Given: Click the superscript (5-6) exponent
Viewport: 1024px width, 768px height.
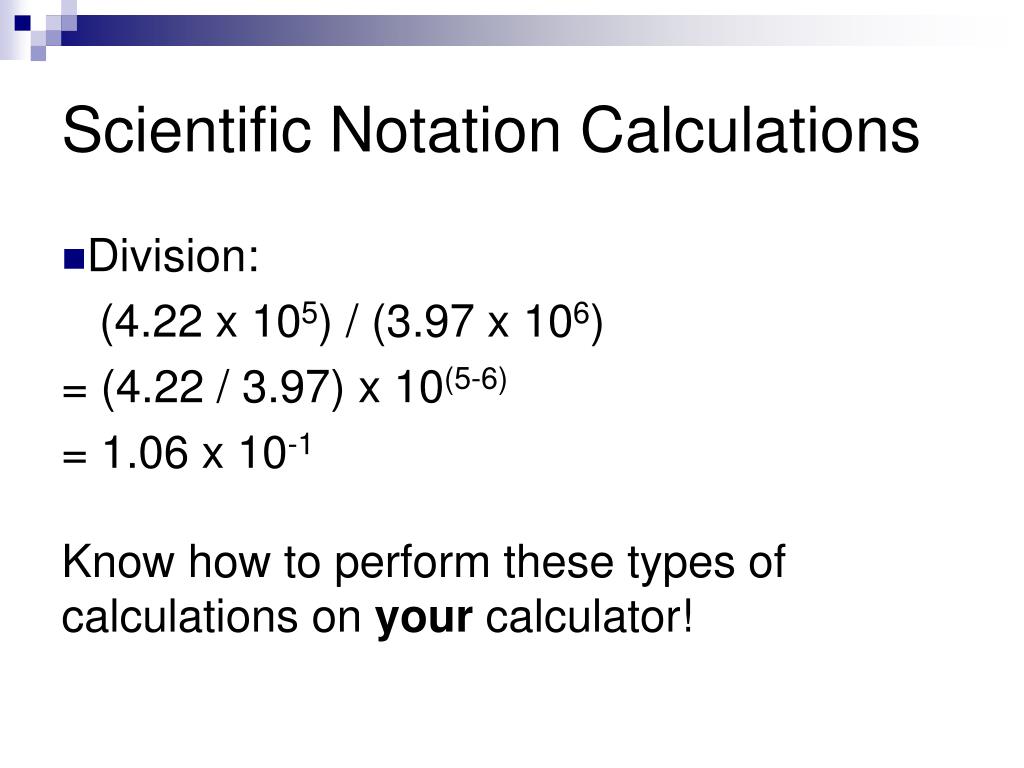Looking at the screenshot, I should [x=475, y=379].
